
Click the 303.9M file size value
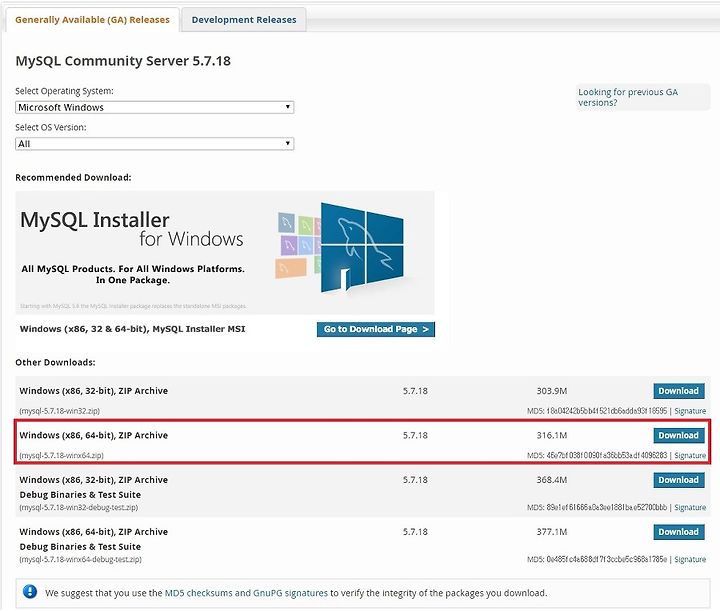552,391
